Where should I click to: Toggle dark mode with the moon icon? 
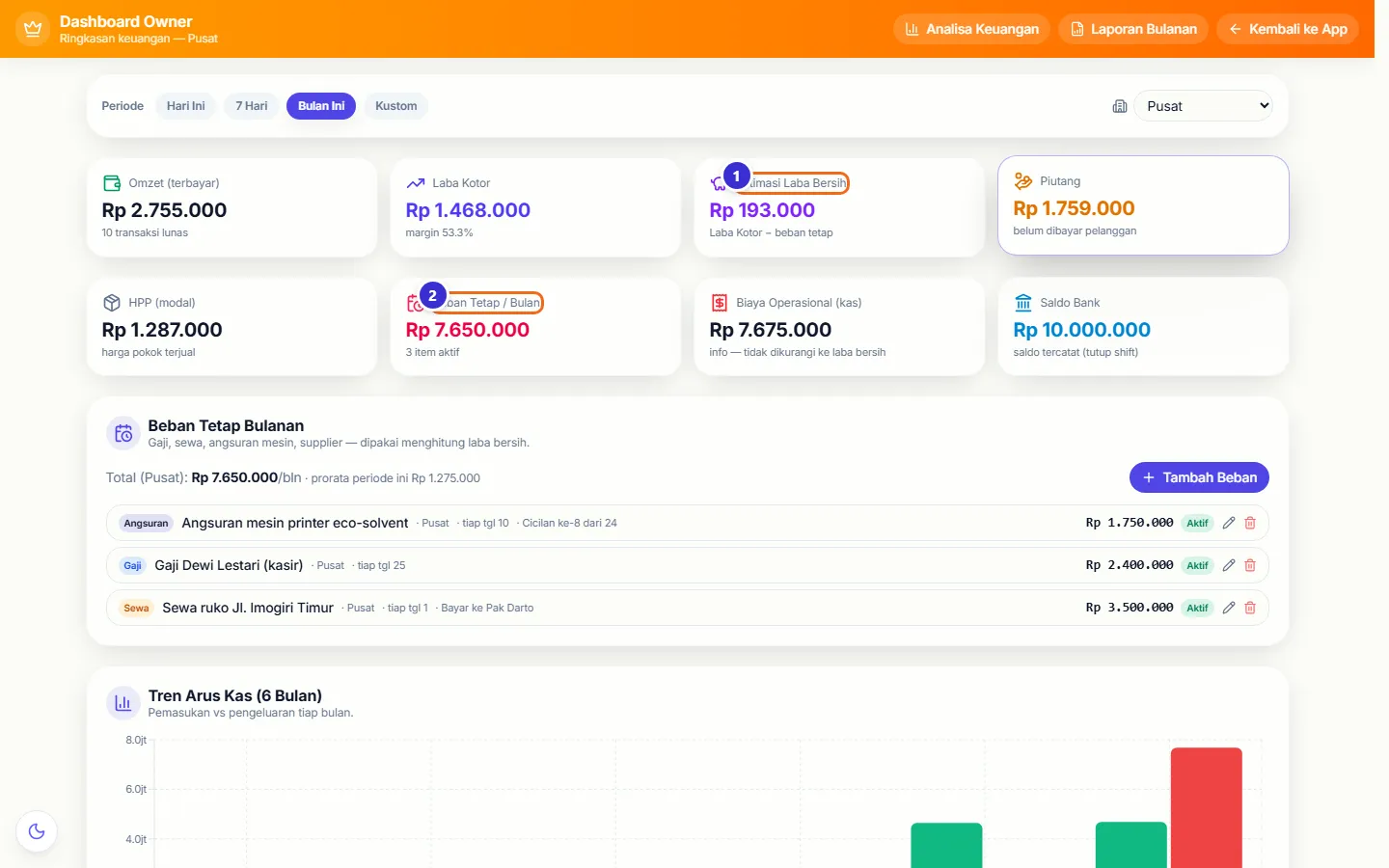[x=37, y=831]
